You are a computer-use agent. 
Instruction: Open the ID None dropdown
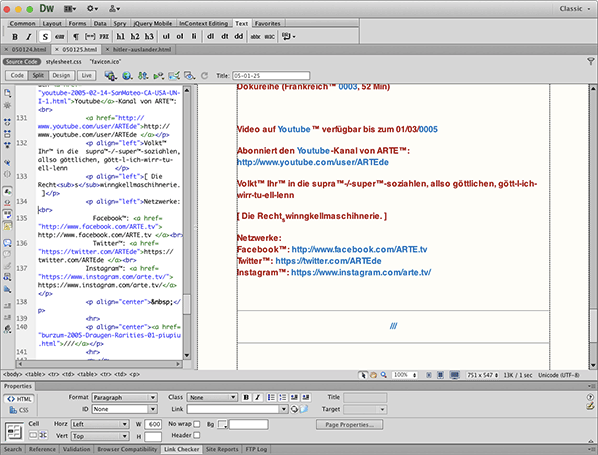[x=124, y=409]
